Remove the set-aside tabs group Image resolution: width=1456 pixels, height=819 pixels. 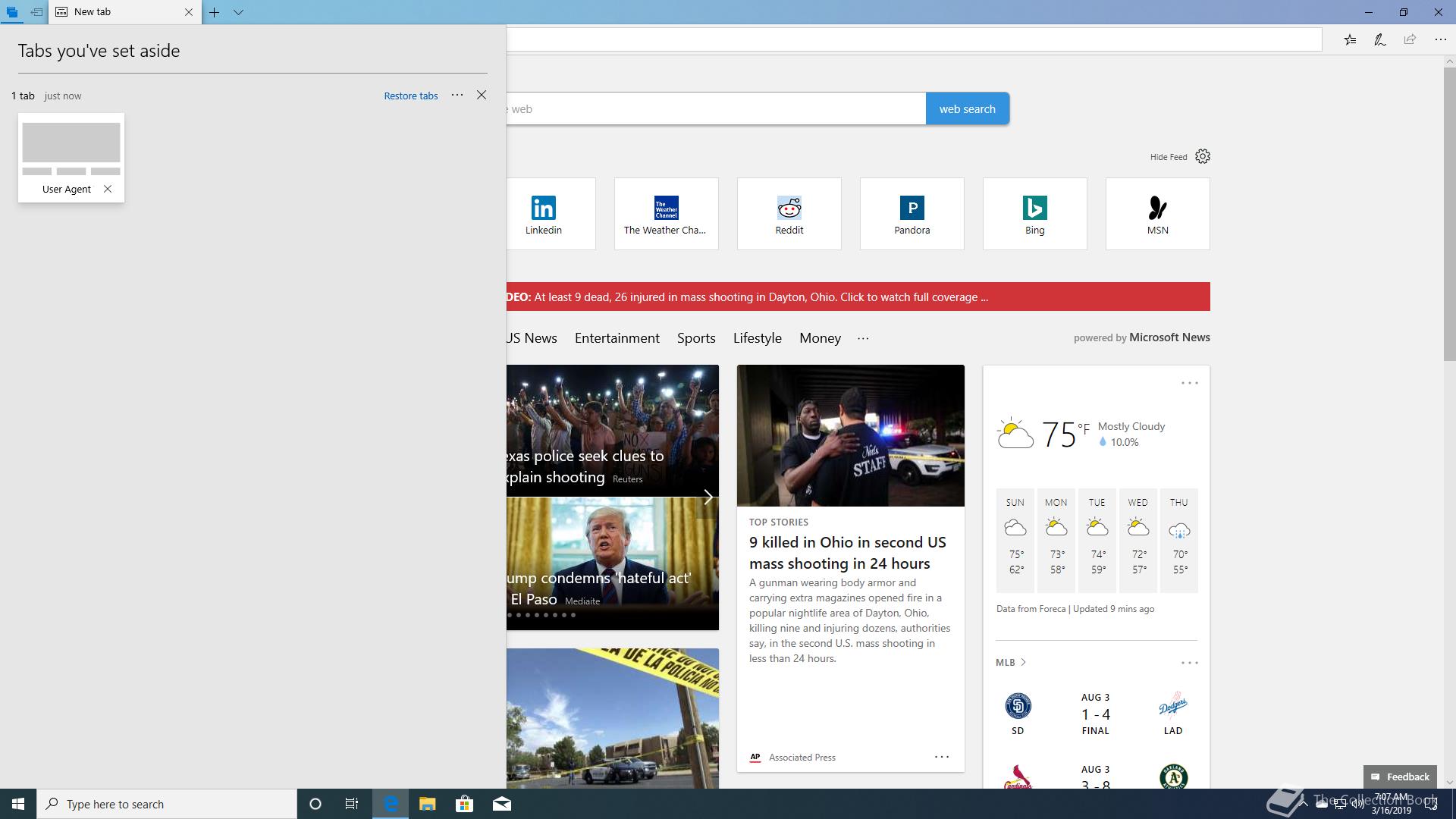point(482,95)
